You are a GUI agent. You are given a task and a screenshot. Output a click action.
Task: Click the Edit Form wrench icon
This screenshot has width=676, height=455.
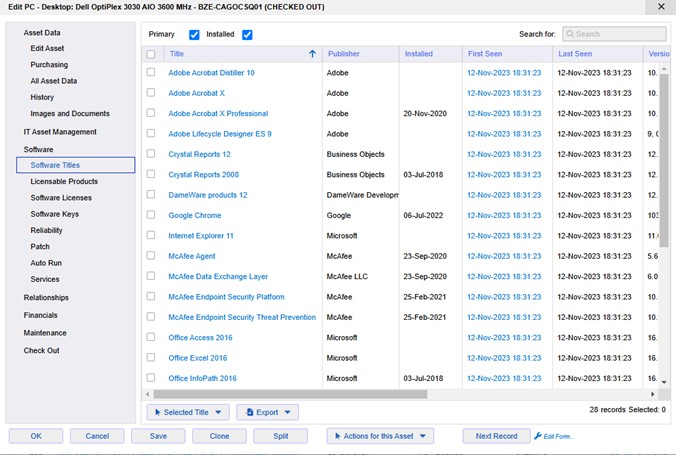click(x=538, y=436)
